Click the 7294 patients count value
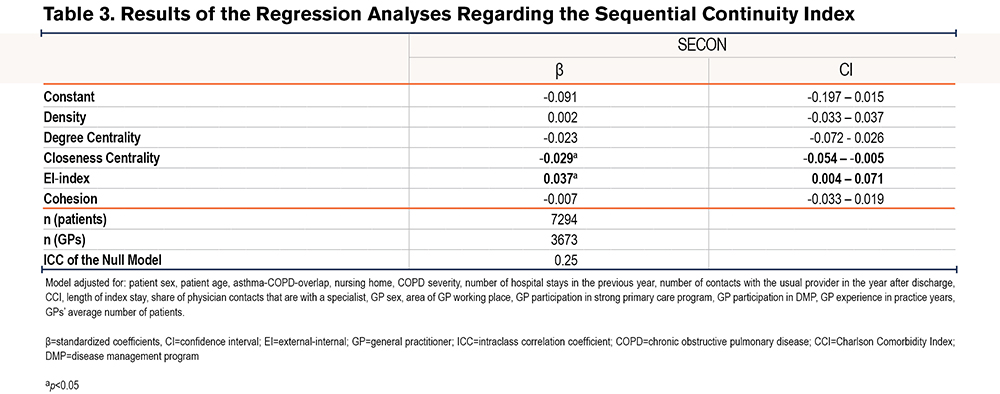This screenshot has height=394, width=1000. (565, 219)
